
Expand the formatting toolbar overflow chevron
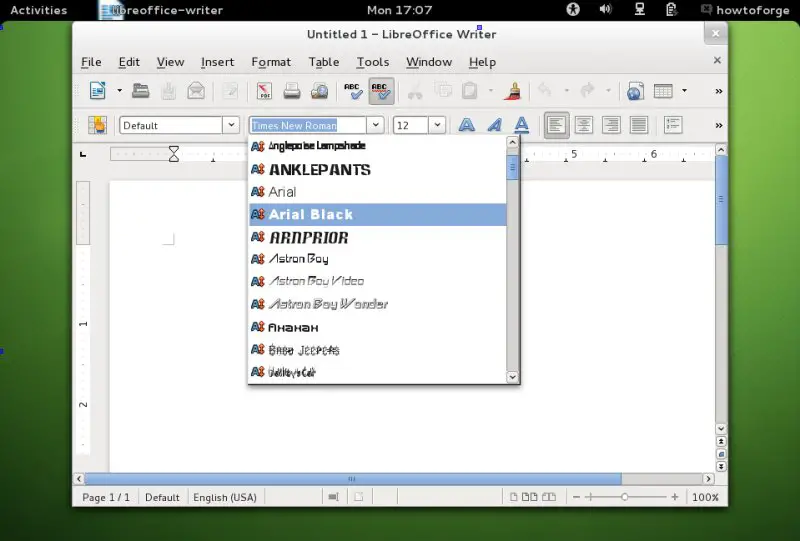pos(718,126)
